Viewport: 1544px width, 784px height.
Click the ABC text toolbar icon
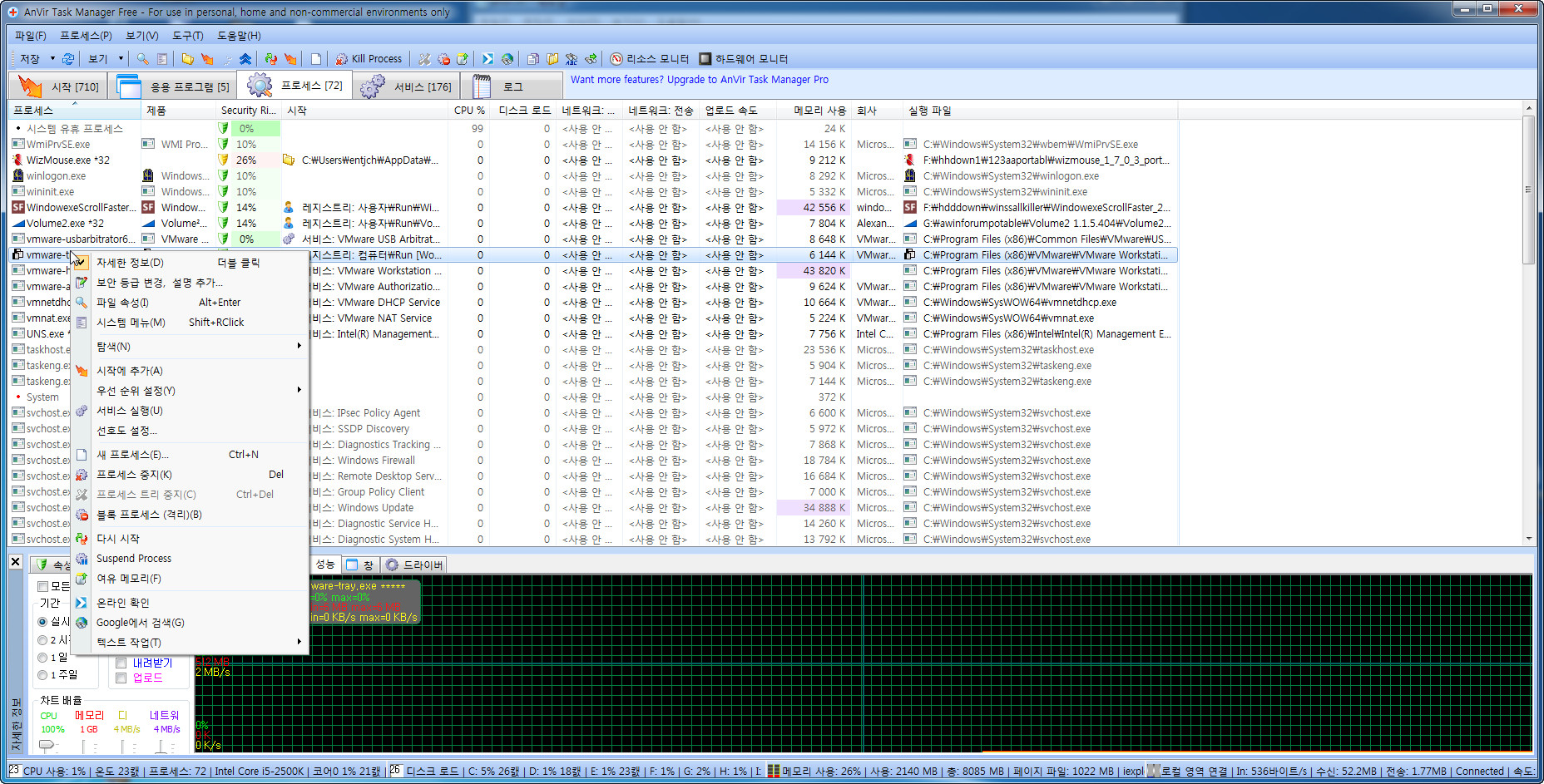coord(572,59)
